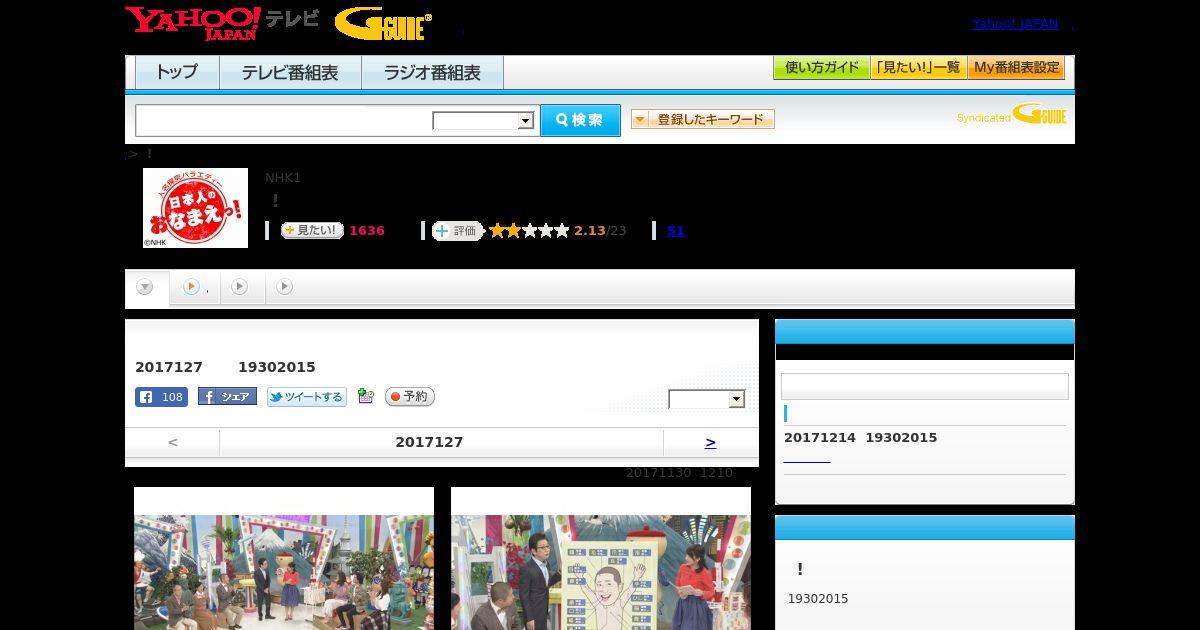Image resolution: width=1200 pixels, height=630 pixels.
Task: Click the 予約 record reservation button
Action: [410, 397]
